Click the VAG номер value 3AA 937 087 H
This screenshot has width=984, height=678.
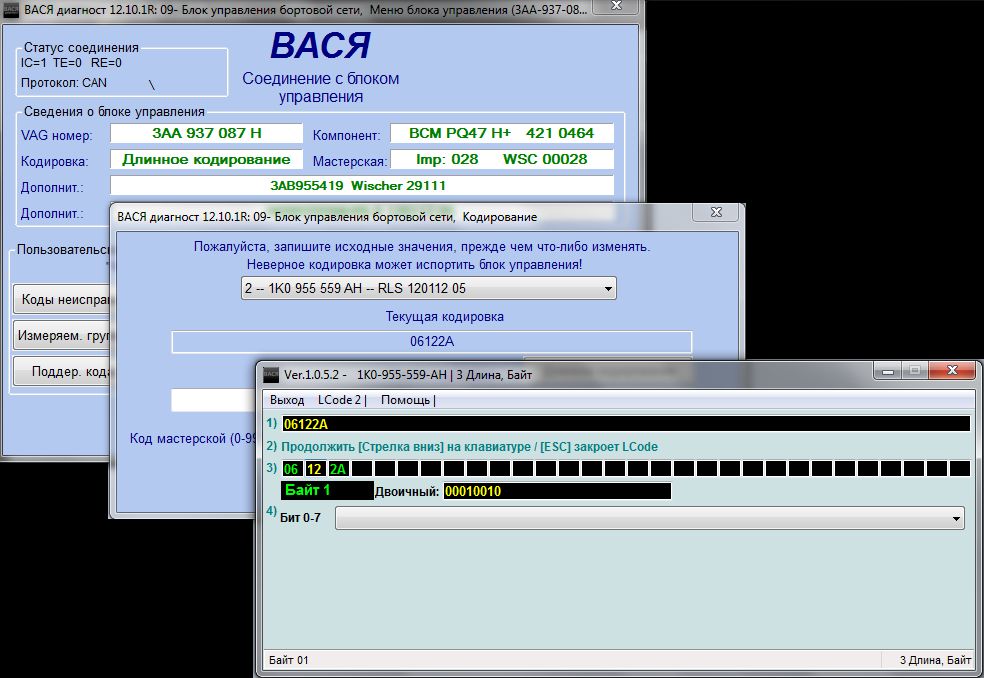pyautogui.click(x=206, y=133)
